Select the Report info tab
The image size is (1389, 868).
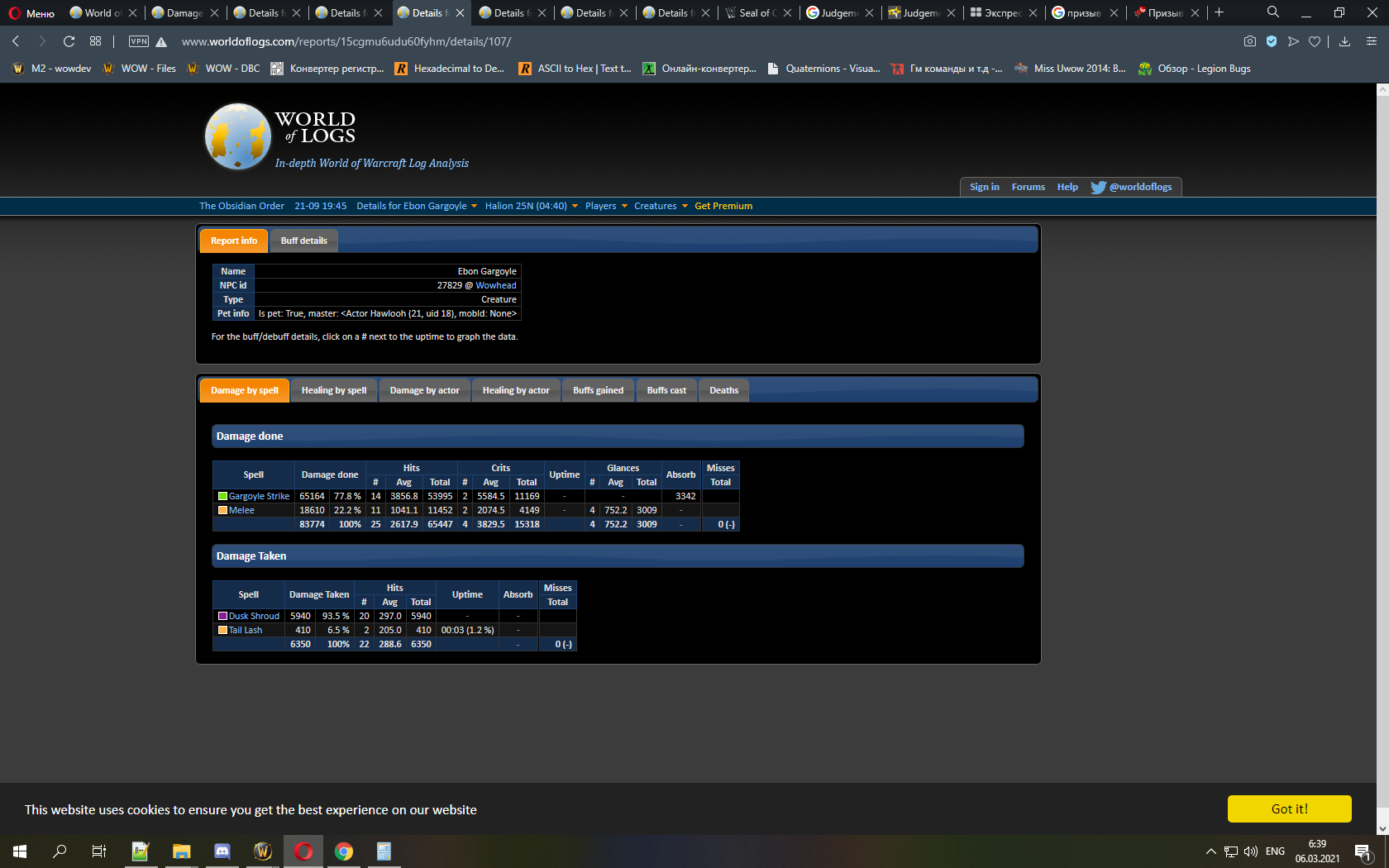234,241
